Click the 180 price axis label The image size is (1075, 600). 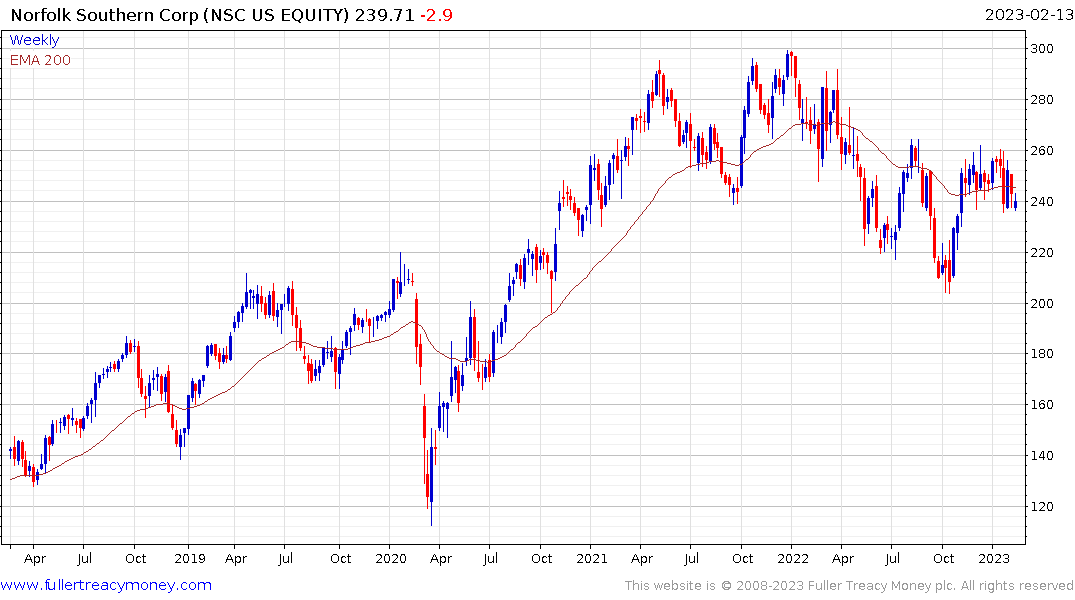[1042, 354]
